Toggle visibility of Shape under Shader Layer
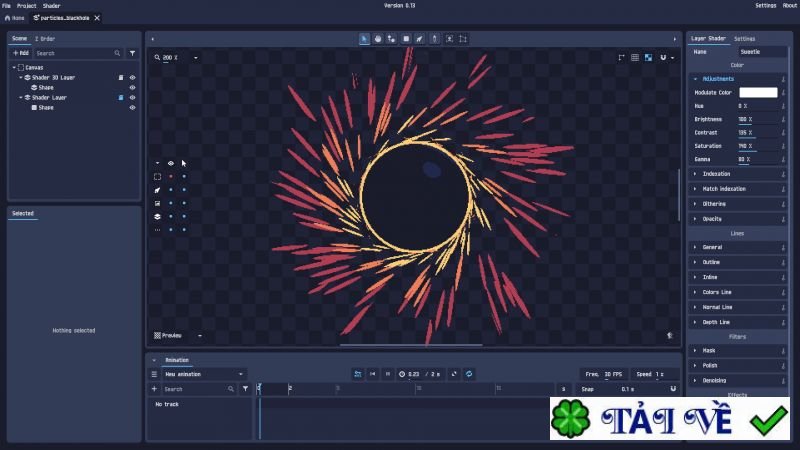The image size is (800, 450). tap(132, 107)
